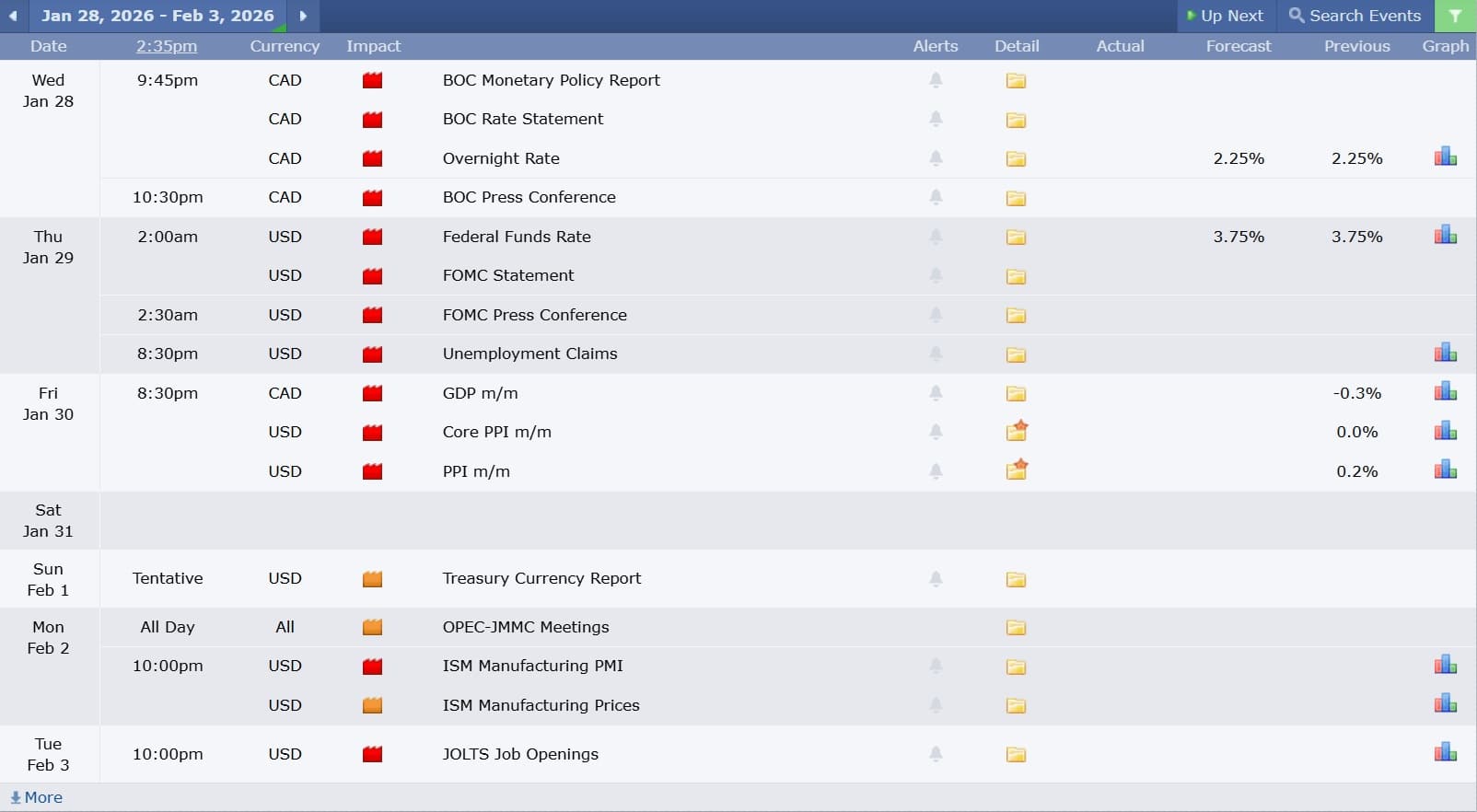Open detail folder for BOC Rate Statement
Viewport: 1477px width, 812px height.
point(1016,120)
